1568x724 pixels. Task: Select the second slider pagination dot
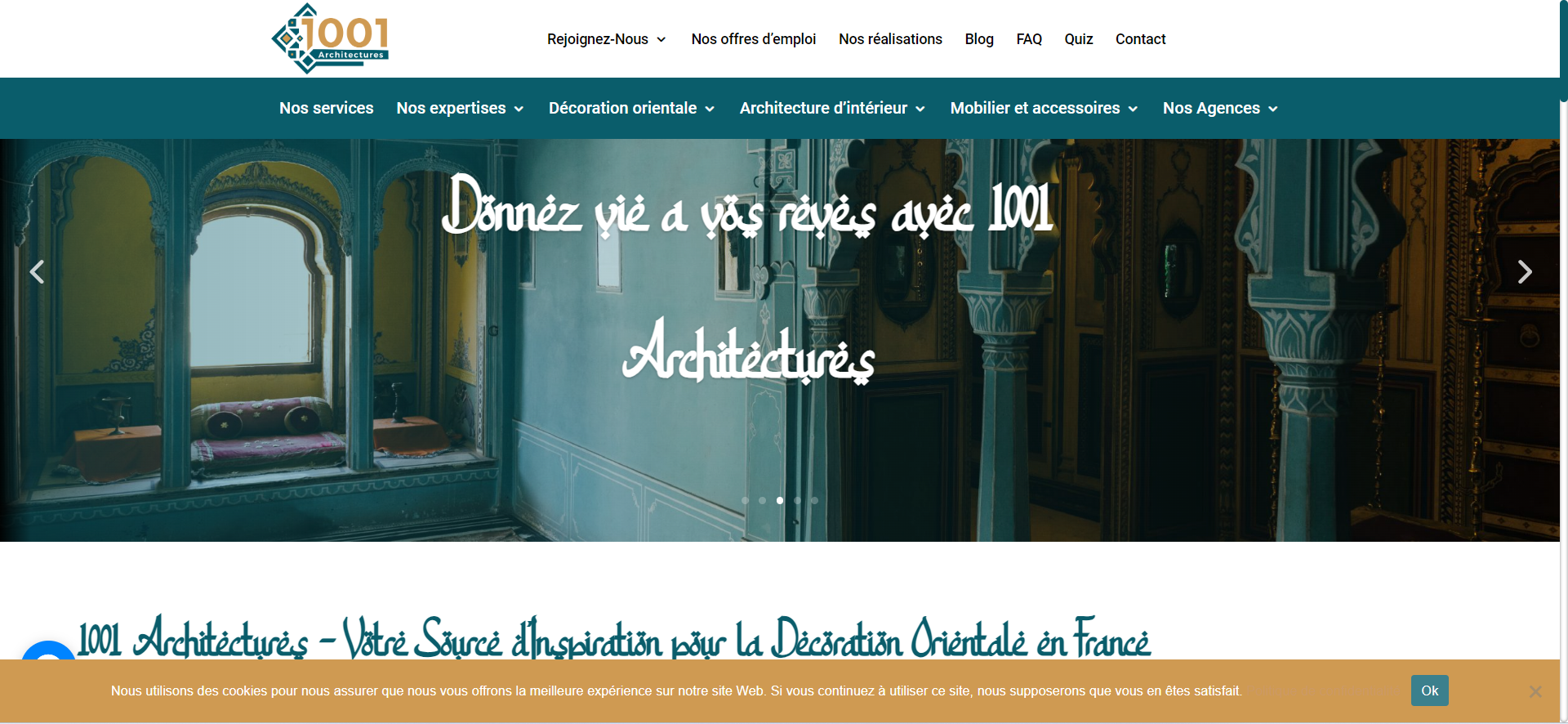762,500
